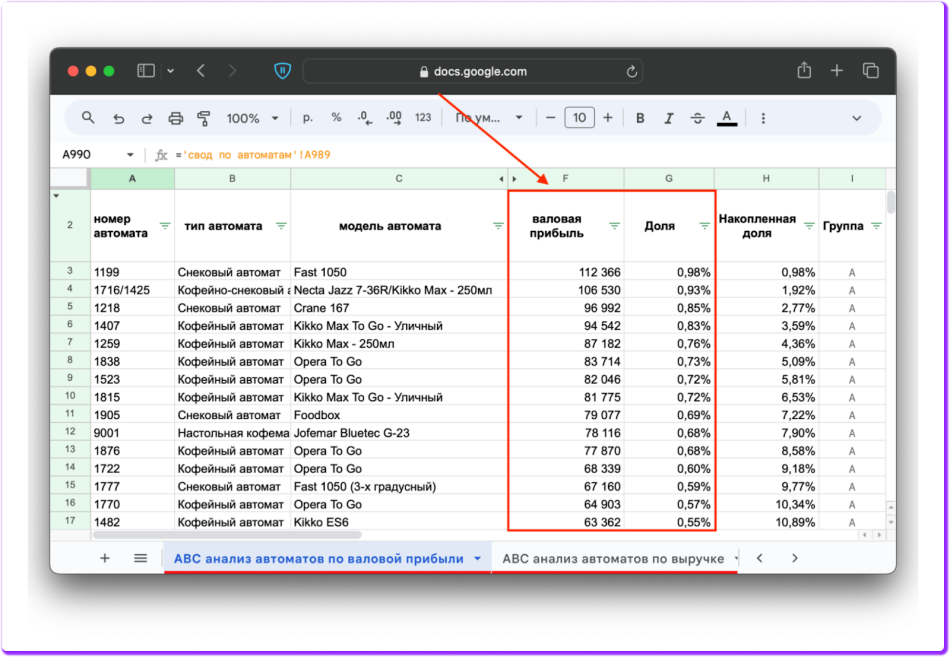Open the 123 number formats menu
The image size is (950, 657).
click(423, 118)
